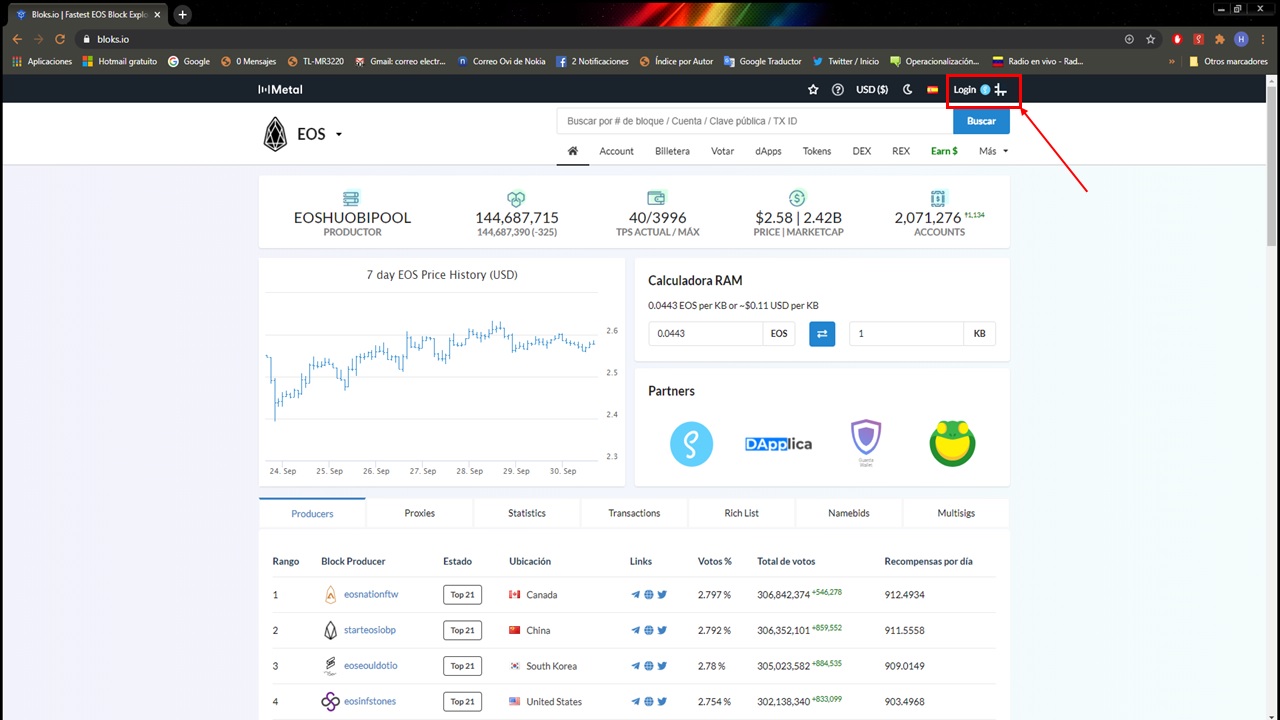Click the producer server icon above EOSHUOBIPOOL
This screenshot has height=720, width=1280.
tap(351, 198)
